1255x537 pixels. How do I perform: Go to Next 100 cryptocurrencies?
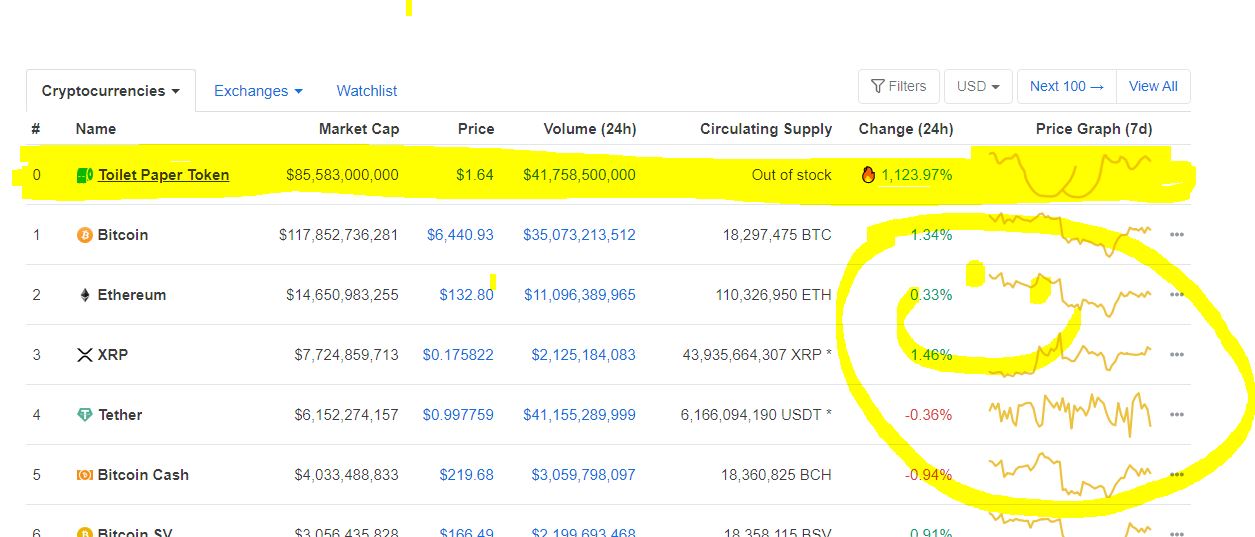click(1066, 86)
